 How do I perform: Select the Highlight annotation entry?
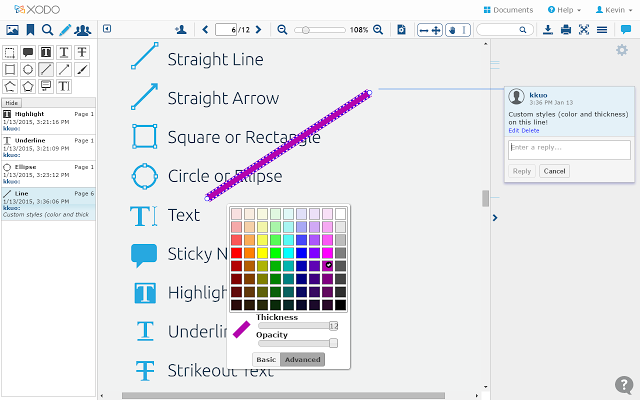coord(48,121)
